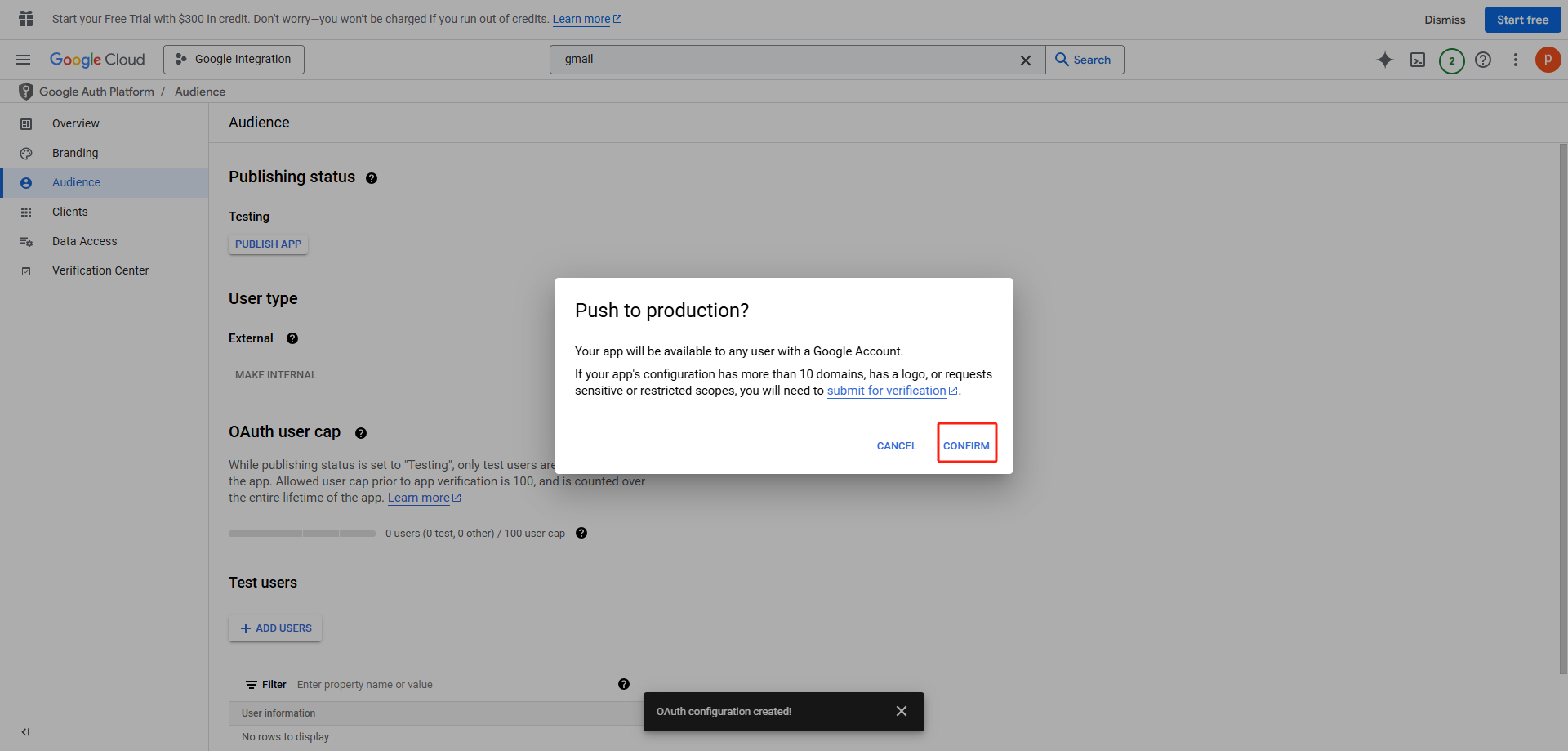
Task: Open the Help question mark menu
Action: click(1483, 60)
